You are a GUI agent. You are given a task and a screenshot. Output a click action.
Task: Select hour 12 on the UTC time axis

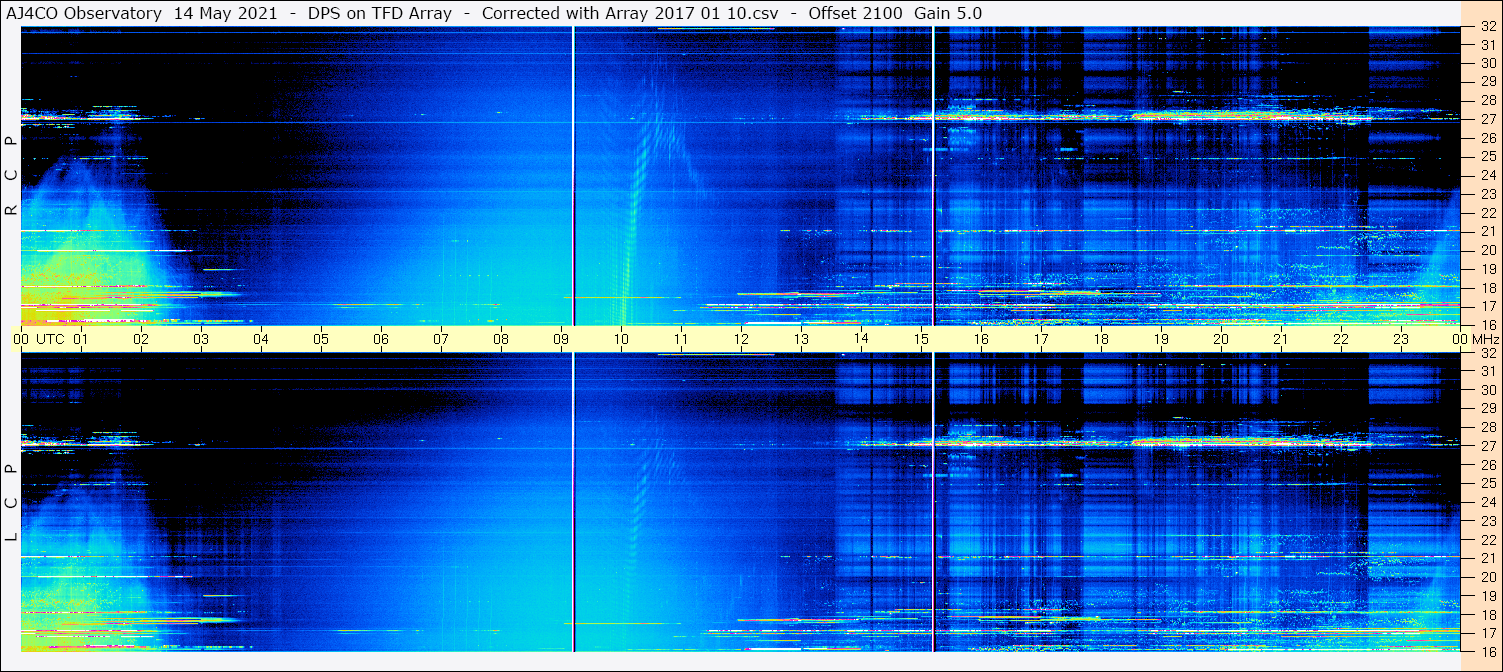(x=741, y=339)
